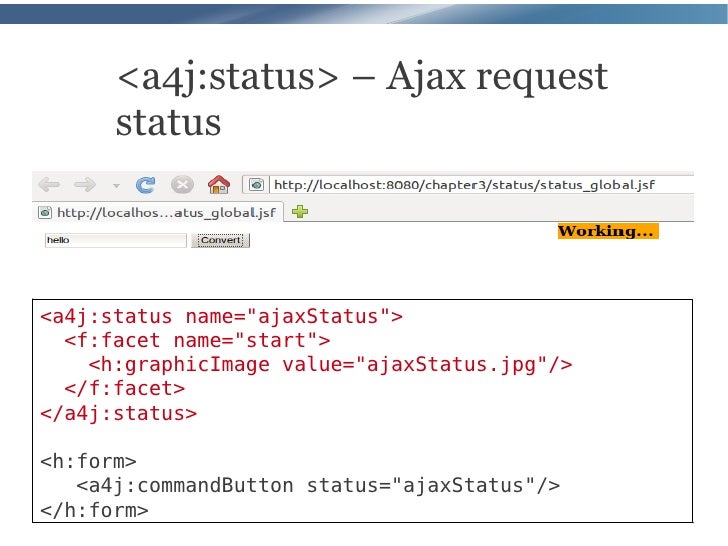Click the h:graphicImage value="ajaxStatus.jpg" line

point(331,365)
